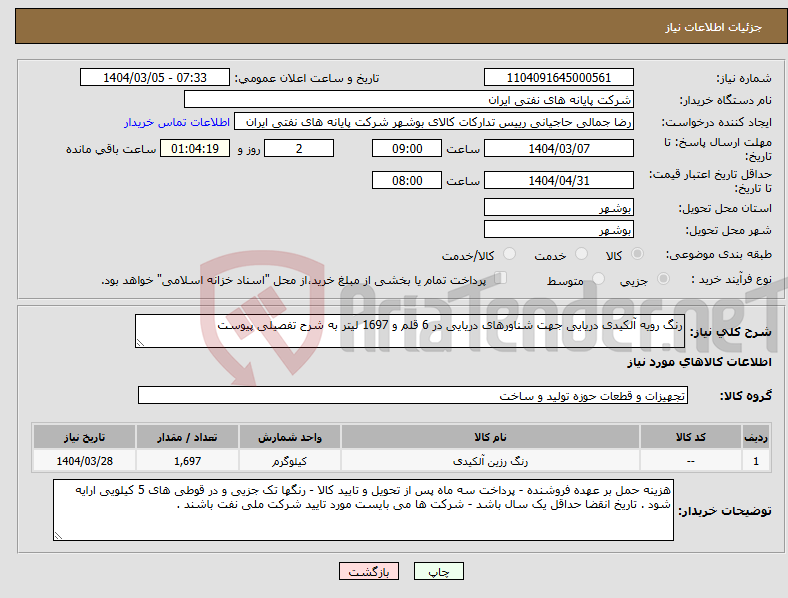The width and height of the screenshot is (788, 598).
Task: Click the delivery province field بوشهر
Action: (x=558, y=207)
